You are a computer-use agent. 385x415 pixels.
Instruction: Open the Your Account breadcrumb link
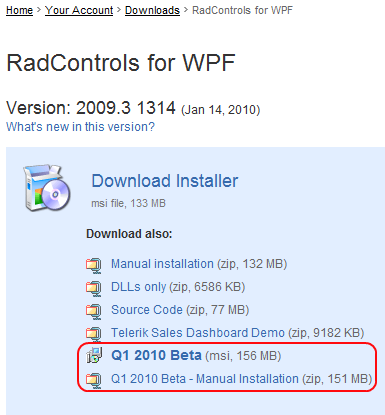(x=79, y=10)
